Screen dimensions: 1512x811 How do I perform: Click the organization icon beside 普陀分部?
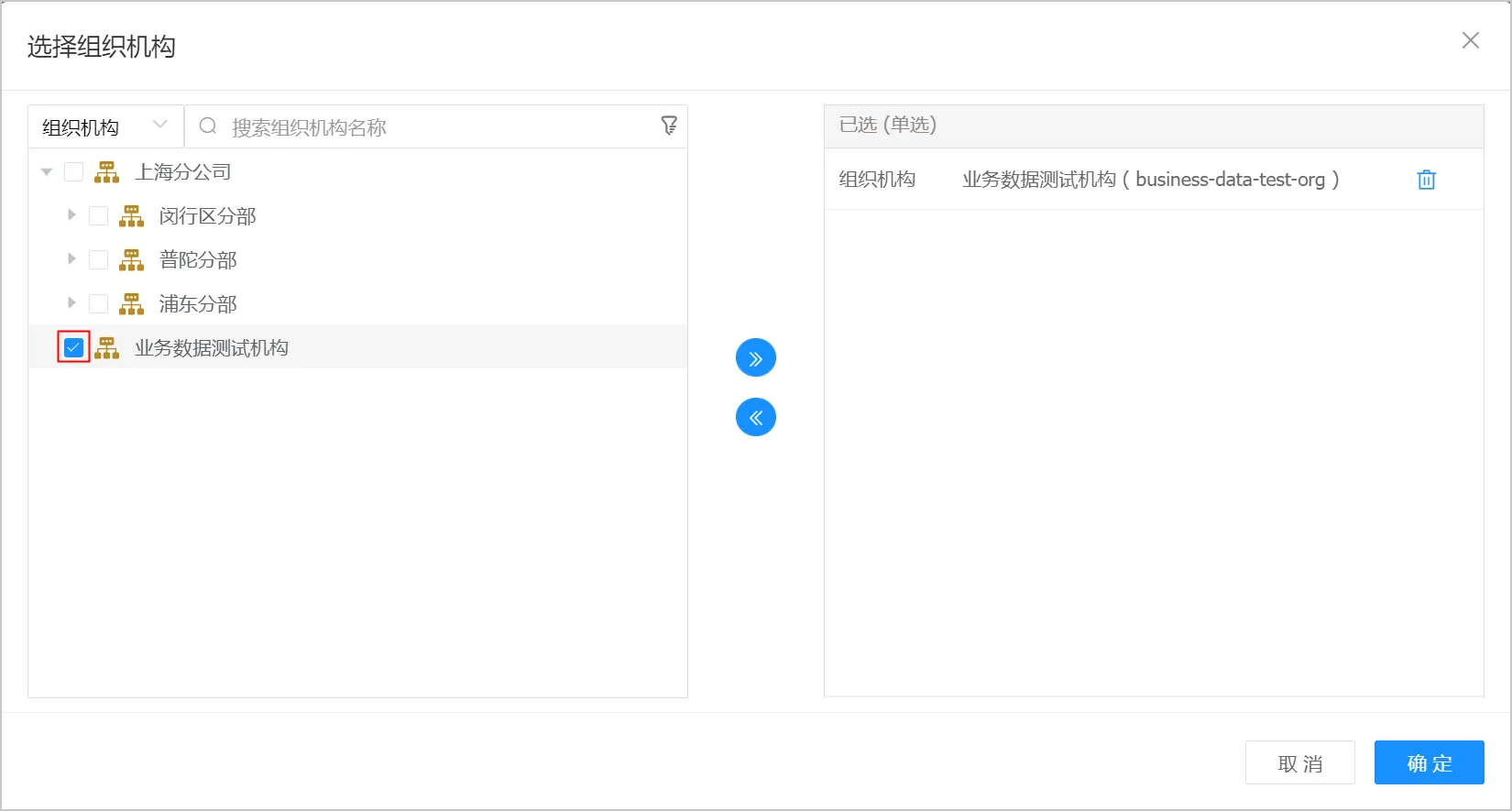pyautogui.click(x=131, y=260)
